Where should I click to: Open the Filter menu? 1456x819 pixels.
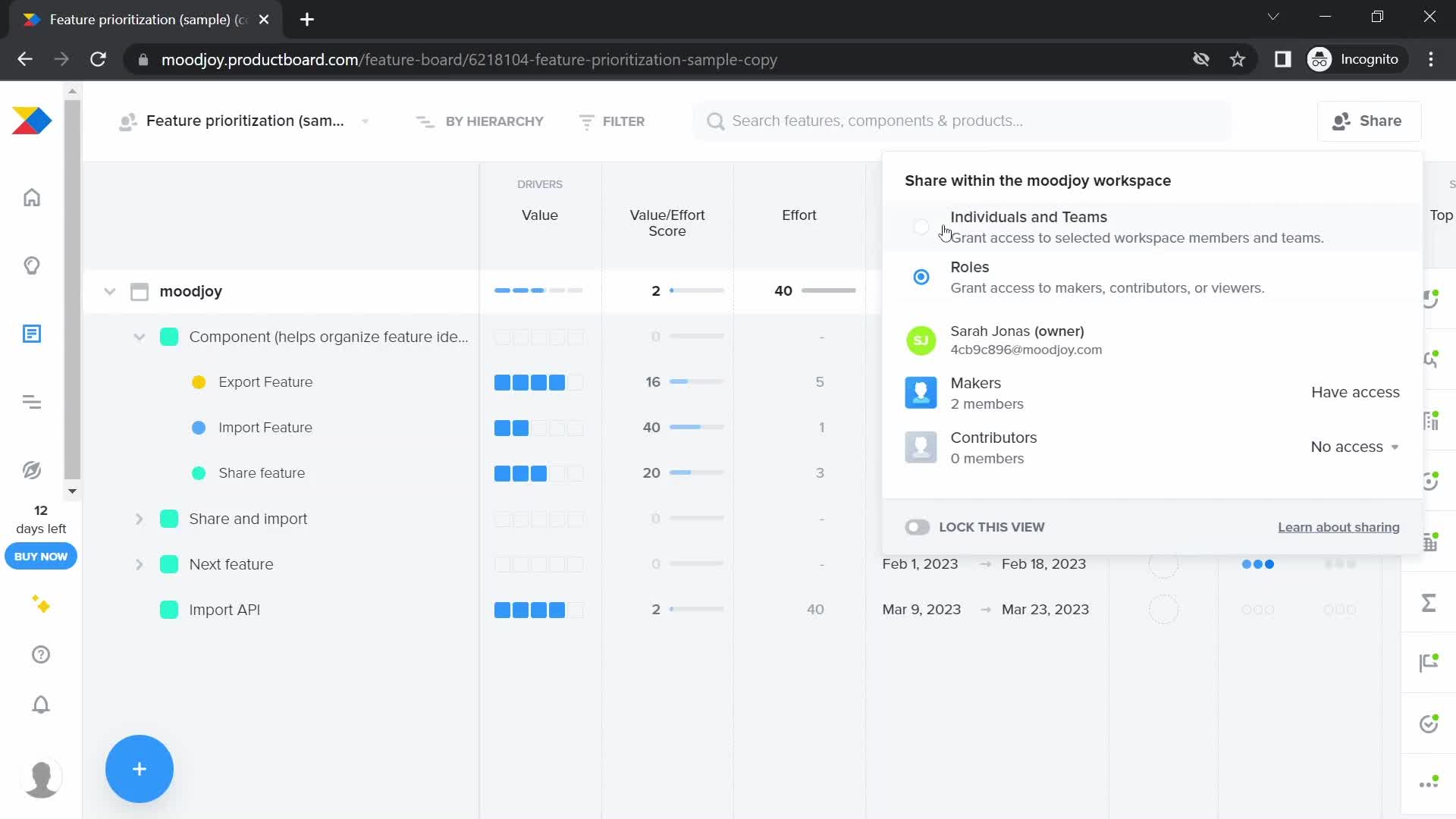pyautogui.click(x=612, y=121)
